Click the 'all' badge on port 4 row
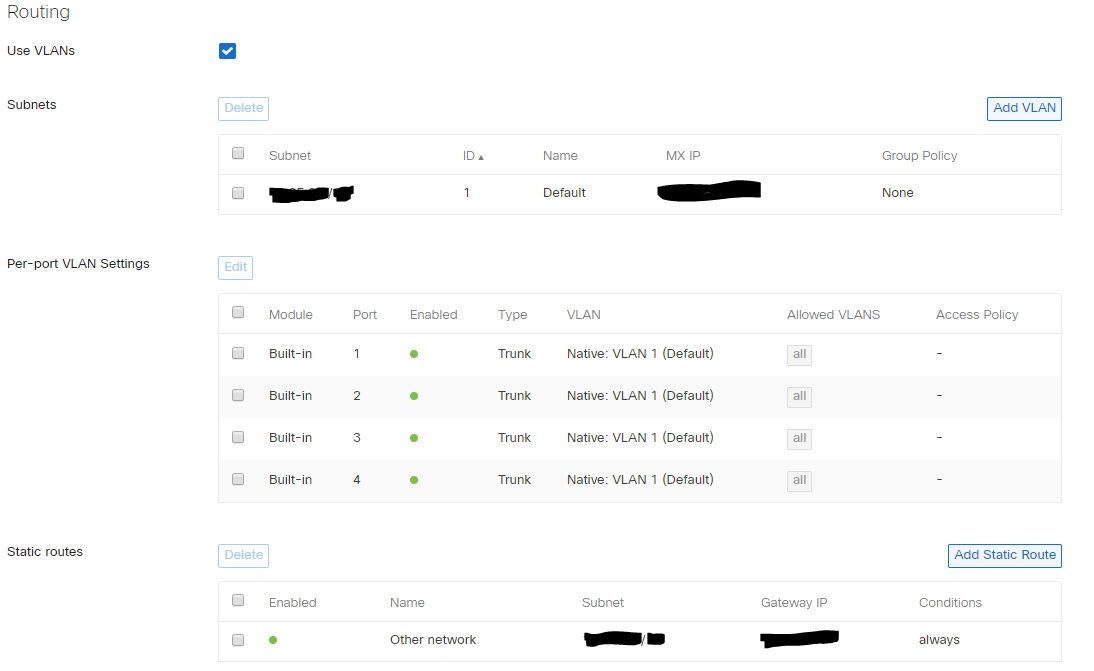The height and width of the screenshot is (671, 1094). tap(799, 481)
